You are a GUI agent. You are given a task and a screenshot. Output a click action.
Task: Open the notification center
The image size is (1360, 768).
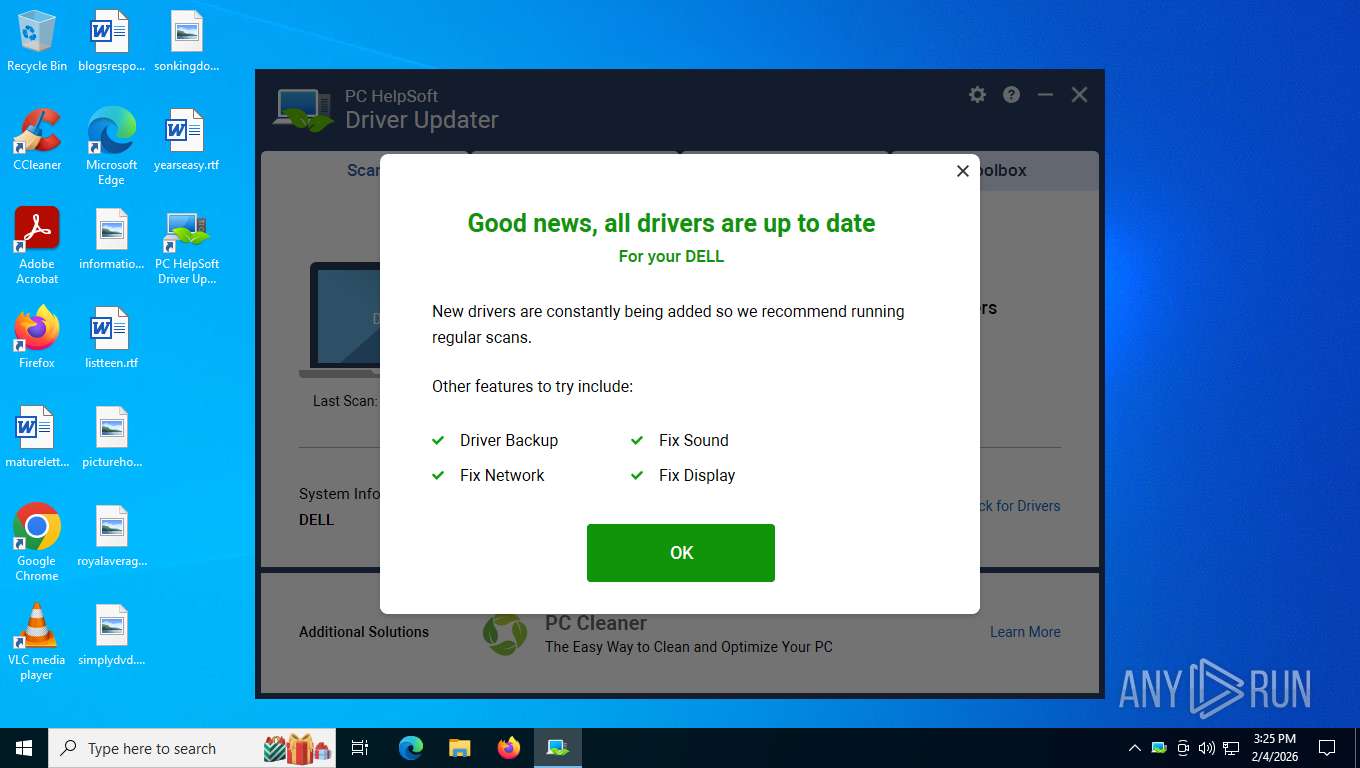(1327, 748)
